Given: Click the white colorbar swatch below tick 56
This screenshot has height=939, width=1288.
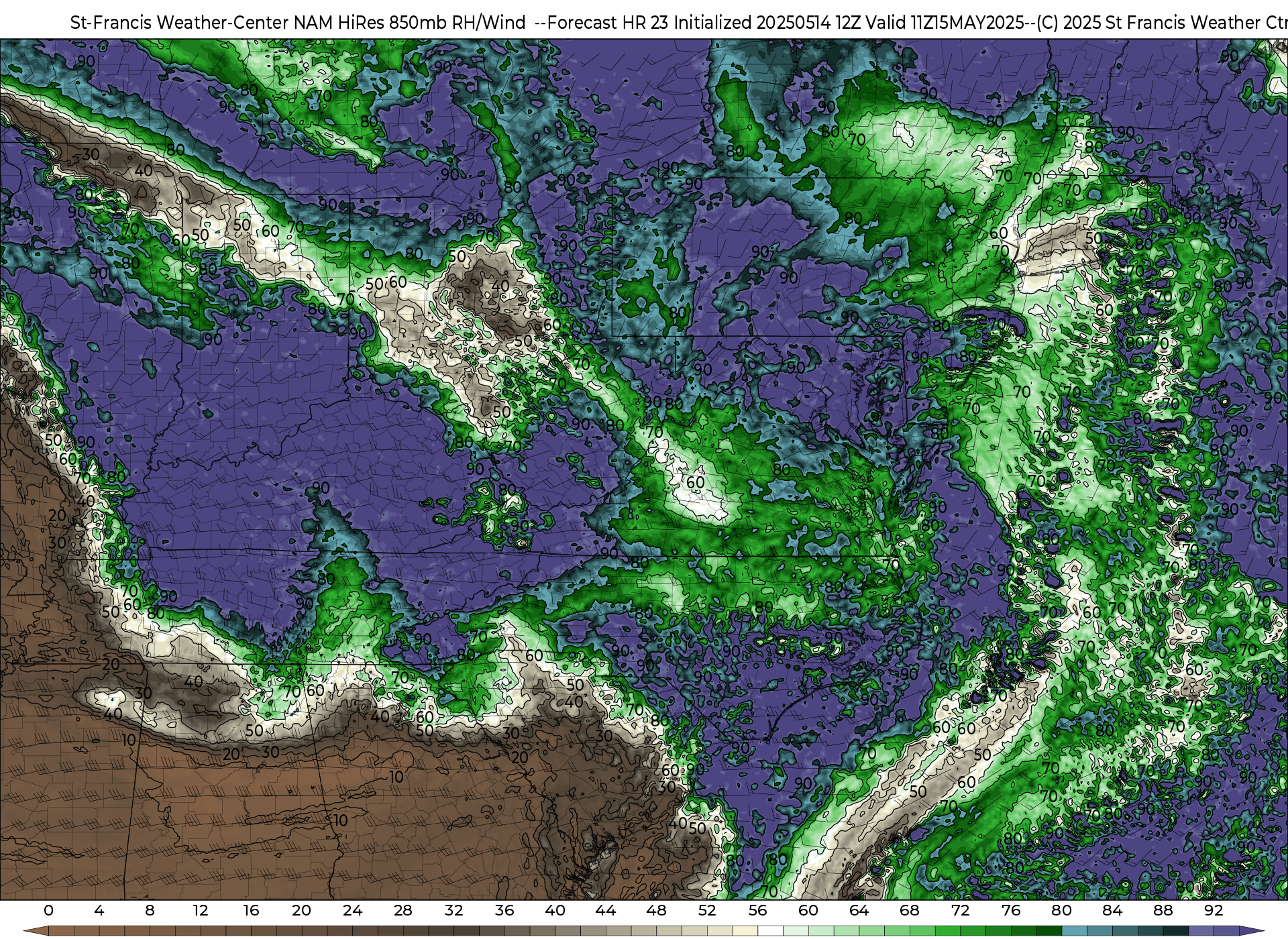Looking at the screenshot, I should pyautogui.click(x=770, y=931).
